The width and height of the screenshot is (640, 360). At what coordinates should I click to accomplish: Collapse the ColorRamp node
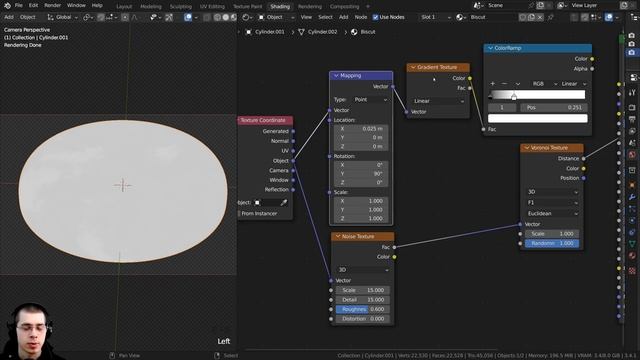click(490, 48)
